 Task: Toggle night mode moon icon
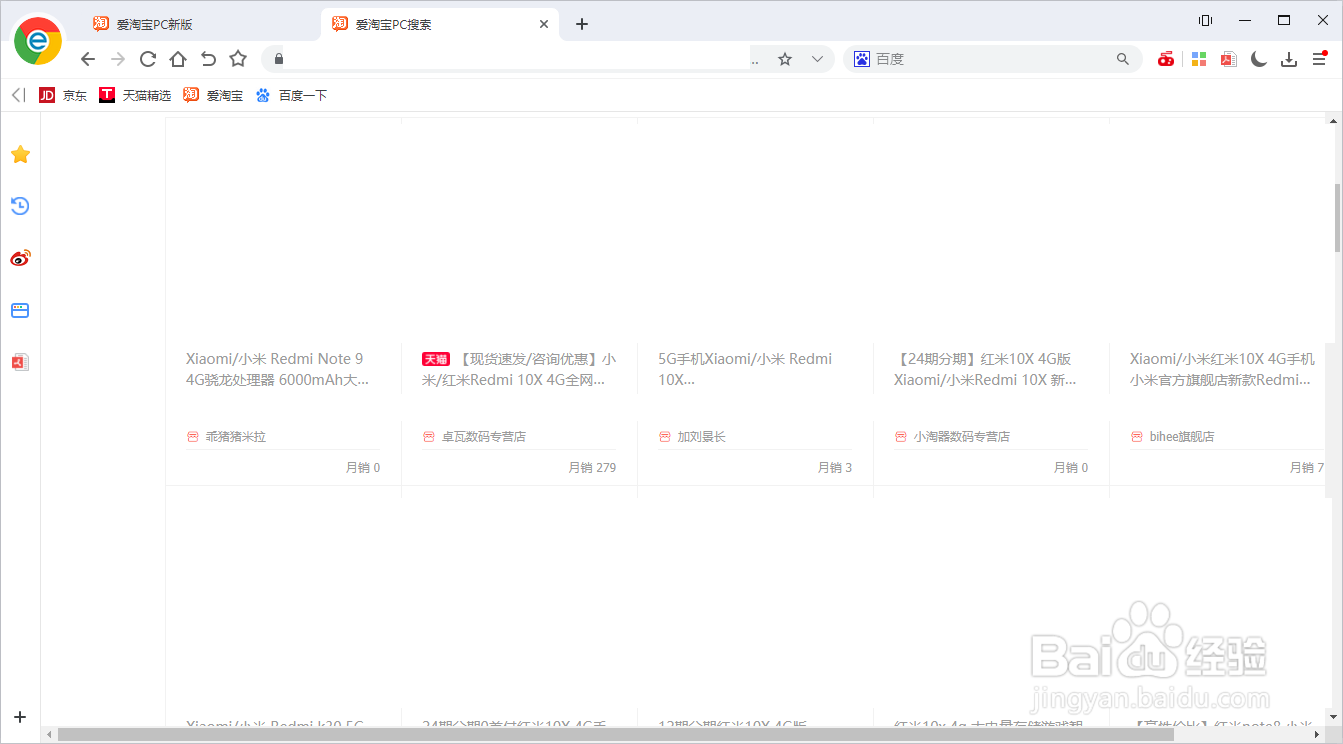[1259, 59]
